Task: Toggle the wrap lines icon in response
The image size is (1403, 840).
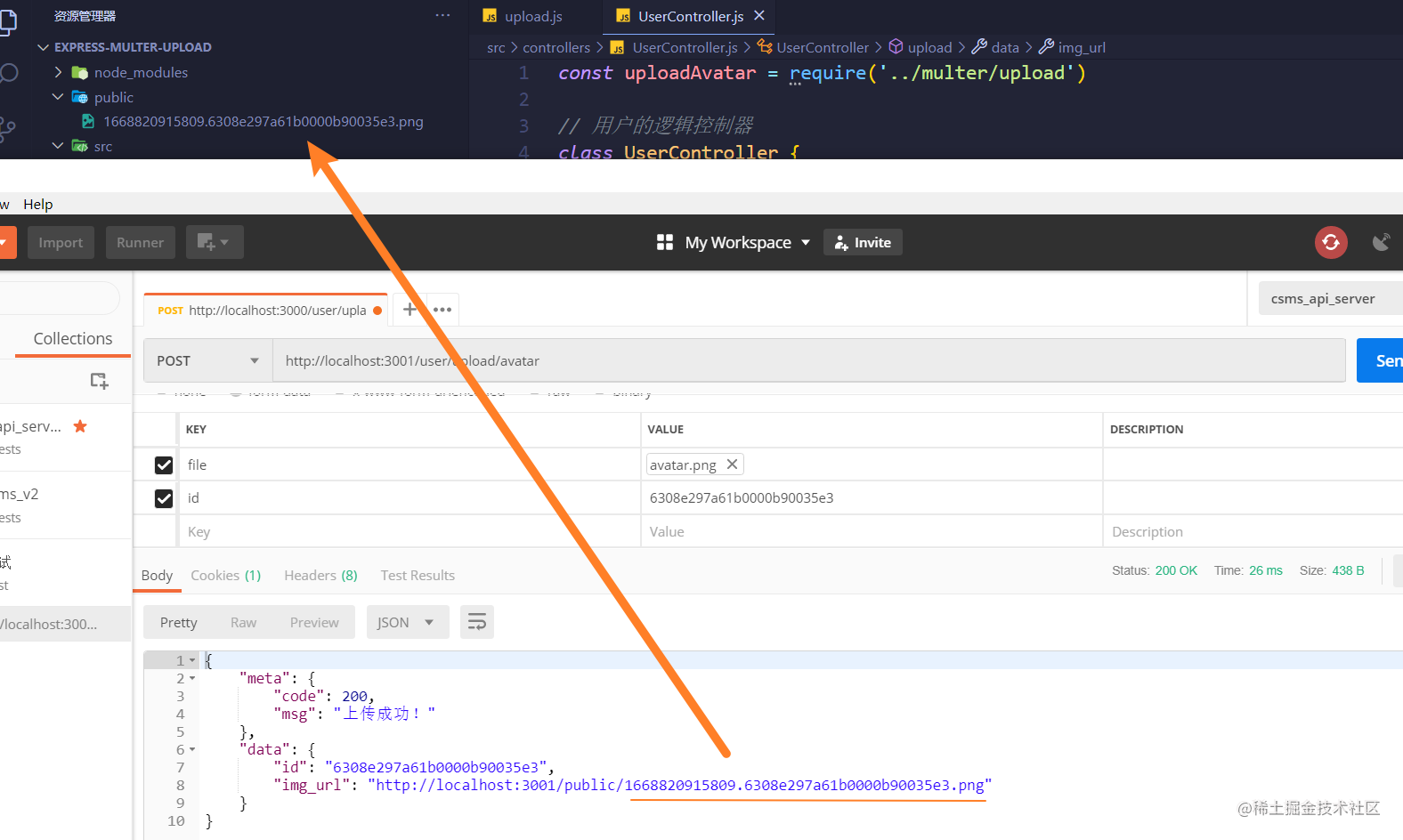Action: 477,622
